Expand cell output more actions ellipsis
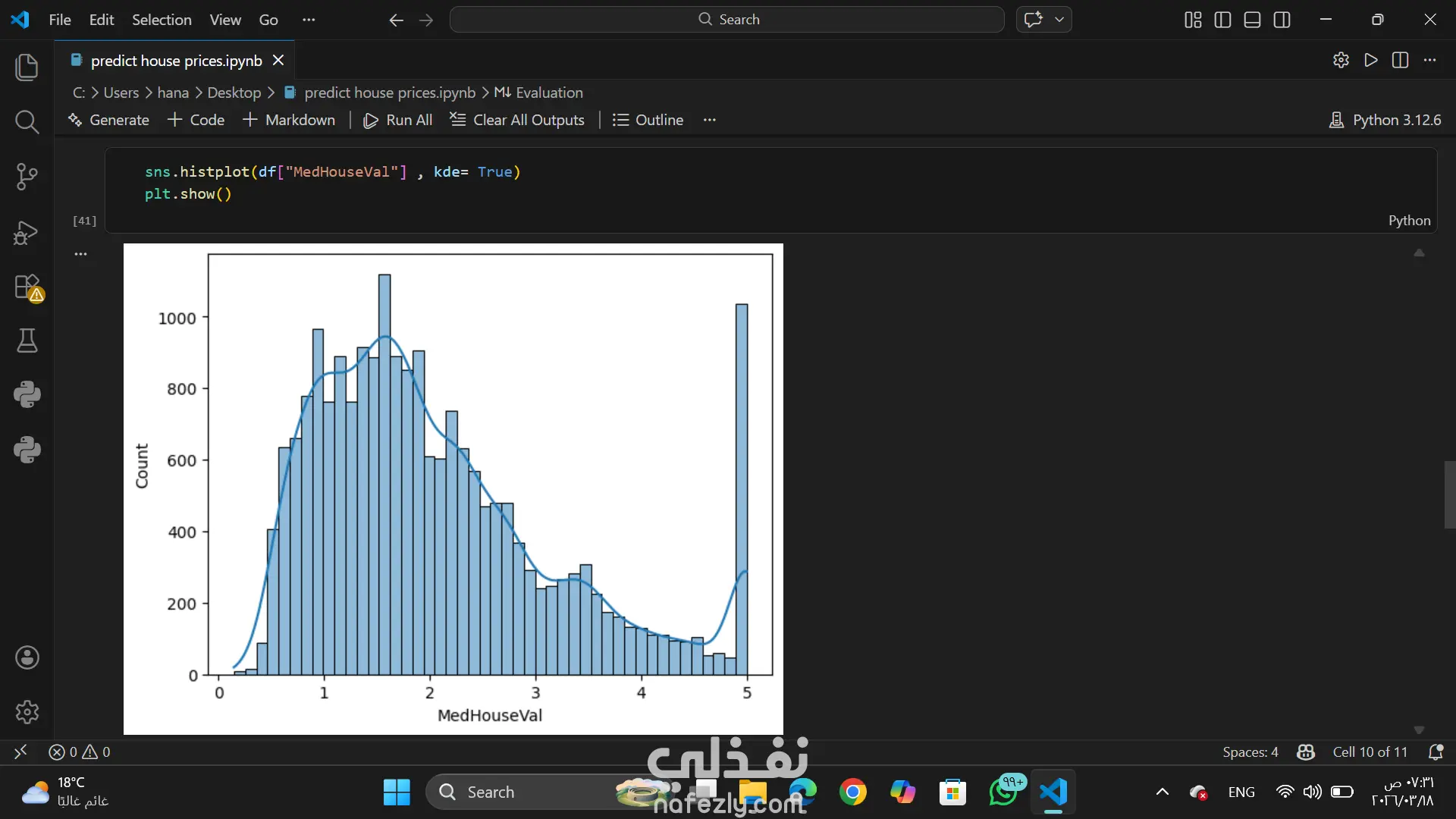Image resolution: width=1456 pixels, height=819 pixels. 80,254
